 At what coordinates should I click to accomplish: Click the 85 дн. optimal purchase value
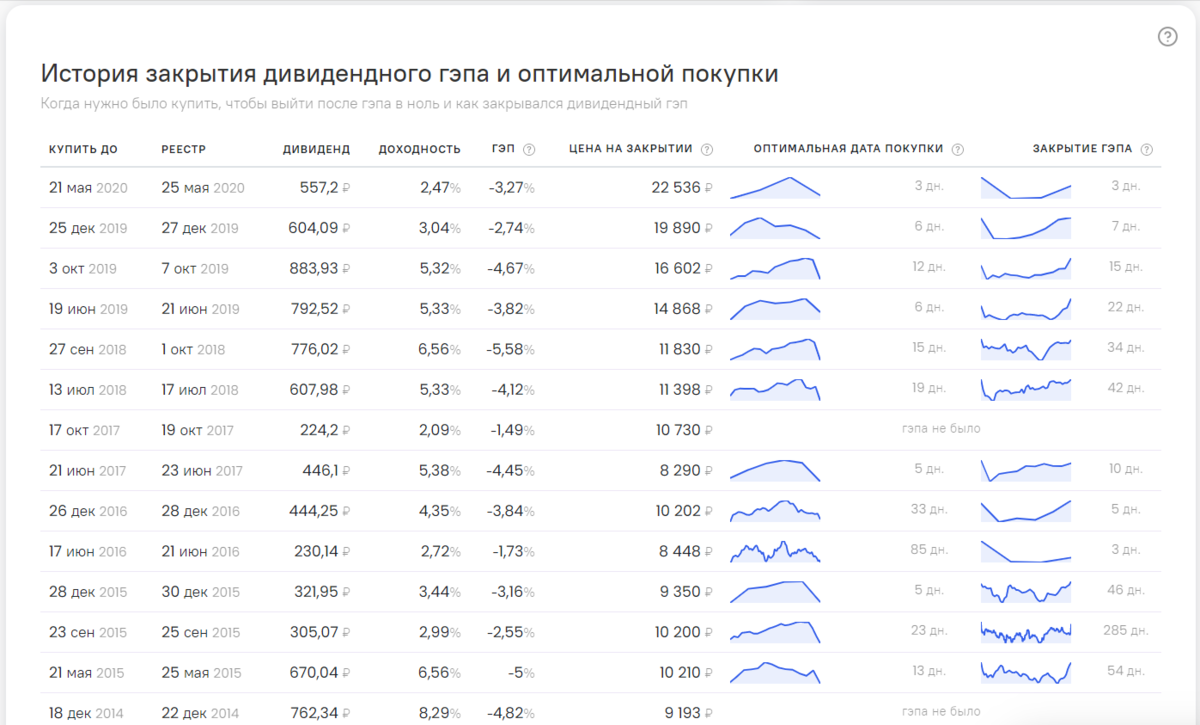click(x=929, y=550)
